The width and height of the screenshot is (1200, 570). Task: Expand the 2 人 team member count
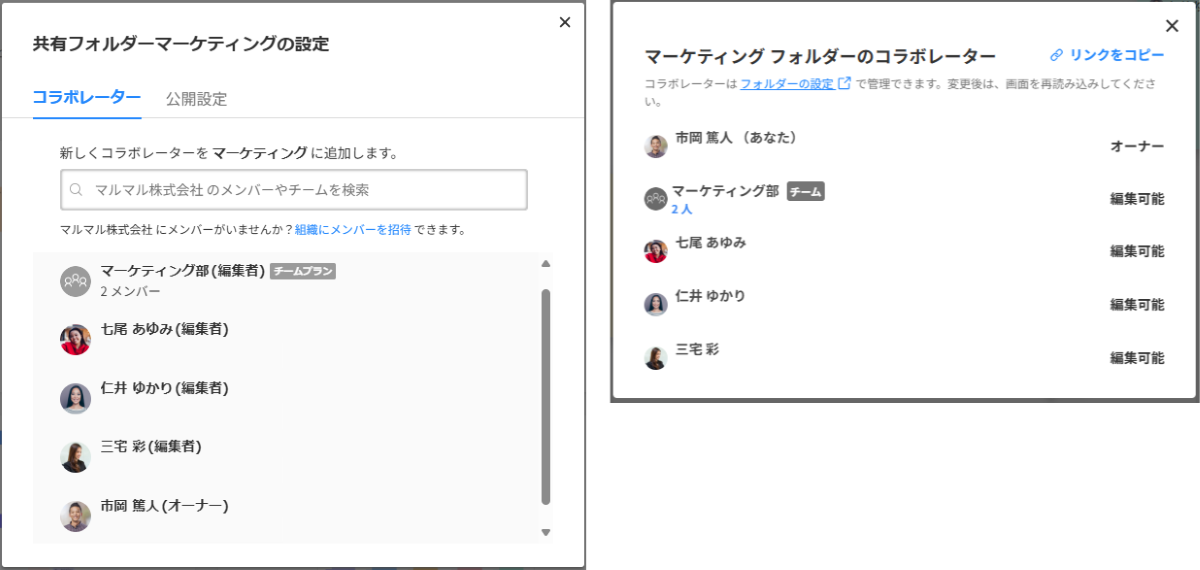coord(682,210)
